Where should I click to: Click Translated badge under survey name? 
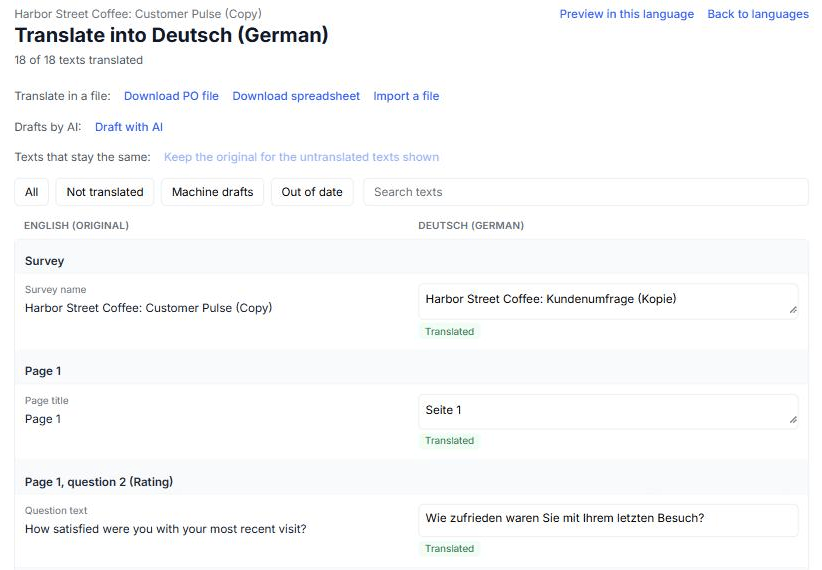coord(449,331)
